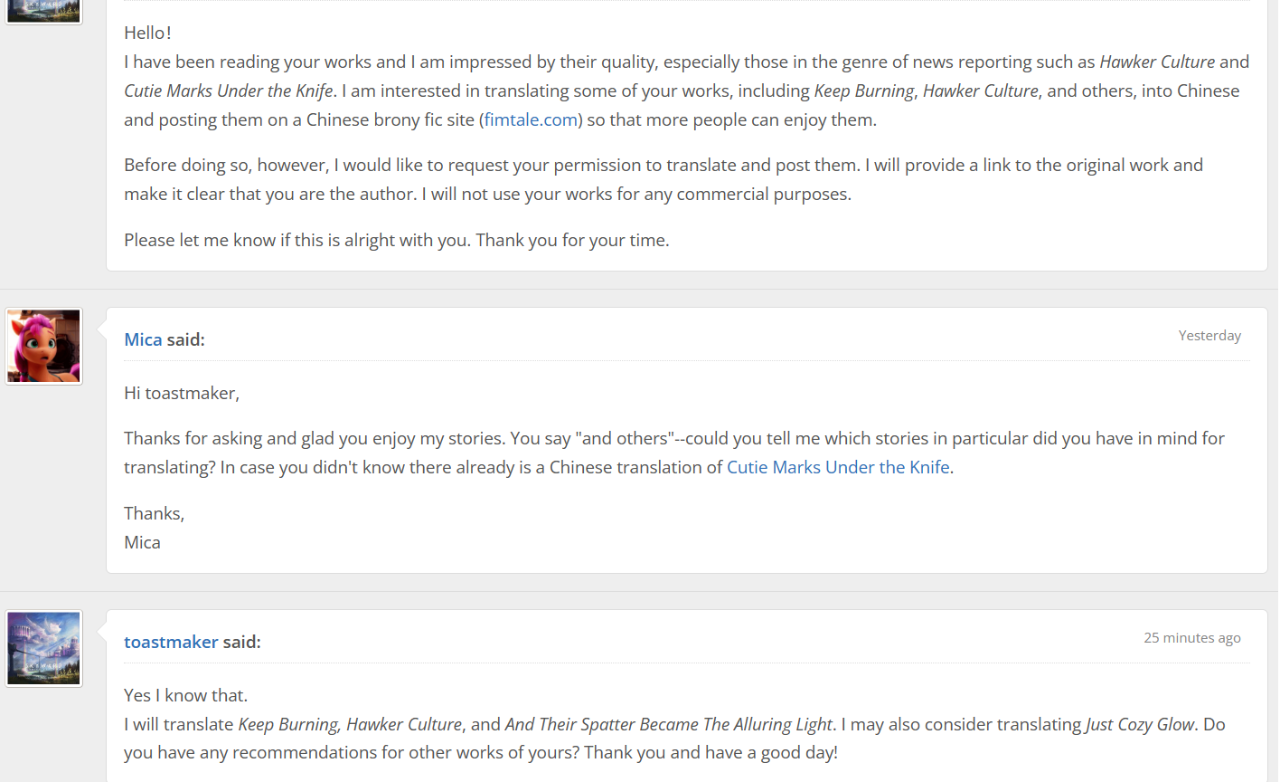Click the "Please let me know" closing sentence
This screenshot has width=1280, height=782.
(x=396, y=240)
